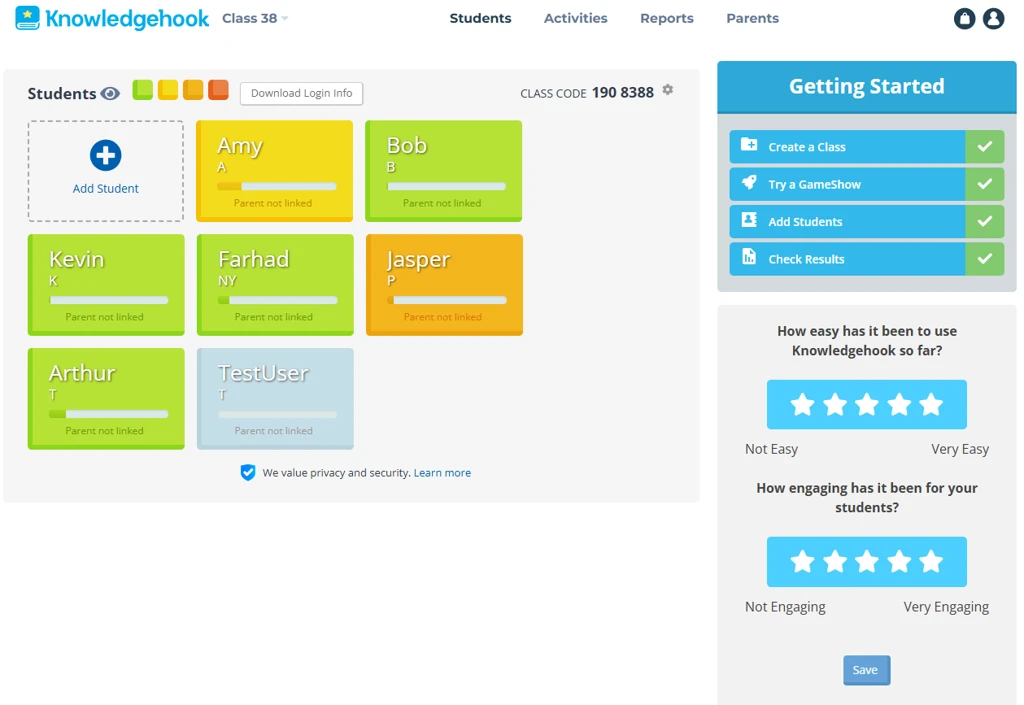Image resolution: width=1024 pixels, height=705 pixels.
Task: Click the class code 190 8388
Action: (622, 93)
